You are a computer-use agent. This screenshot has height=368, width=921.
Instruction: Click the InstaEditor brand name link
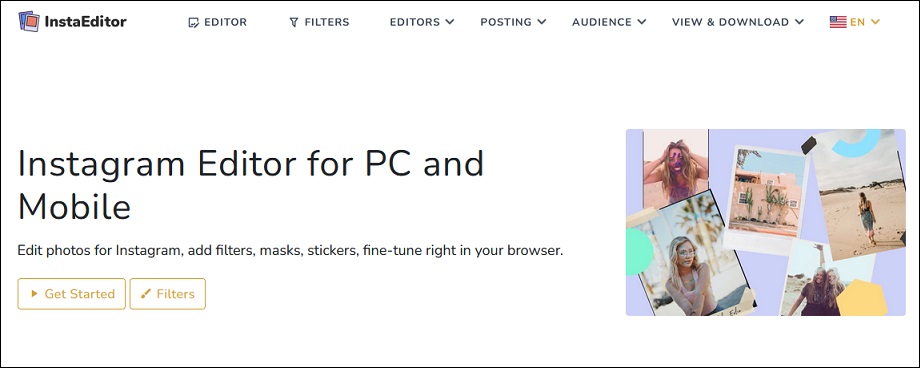pyautogui.click(x=85, y=22)
